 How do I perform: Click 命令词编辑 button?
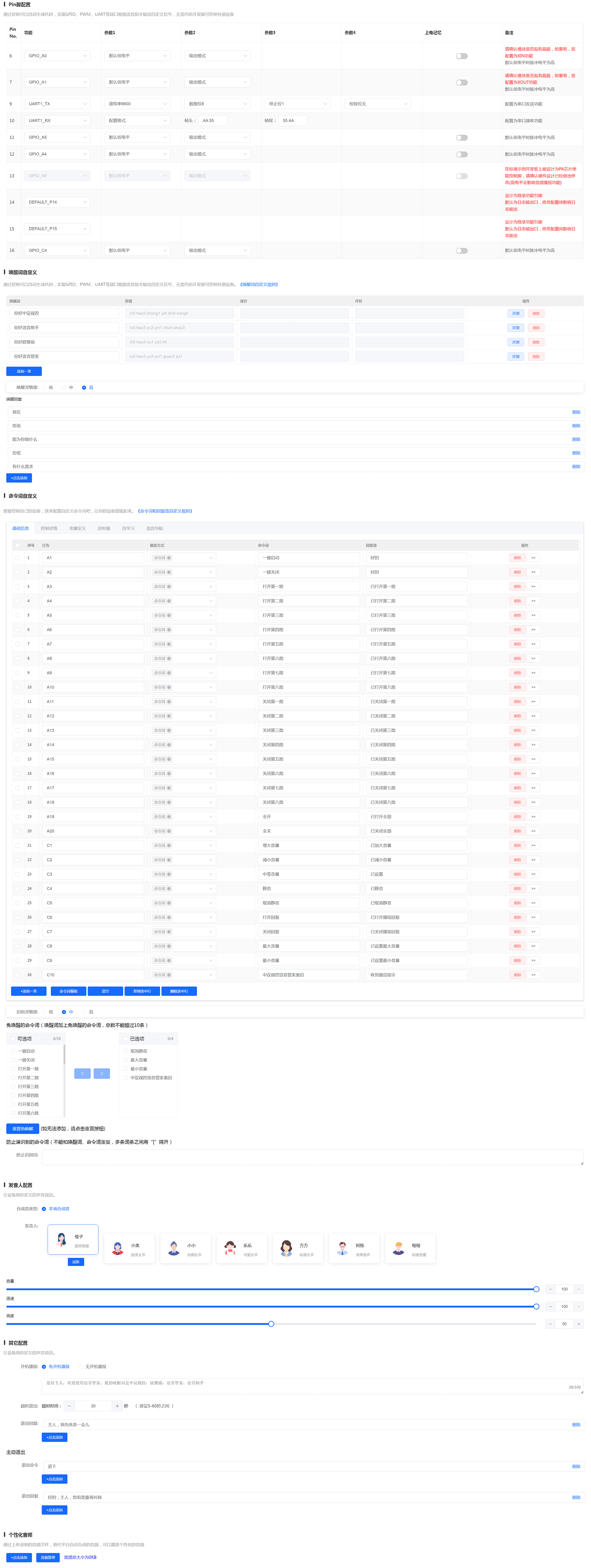coord(68,991)
